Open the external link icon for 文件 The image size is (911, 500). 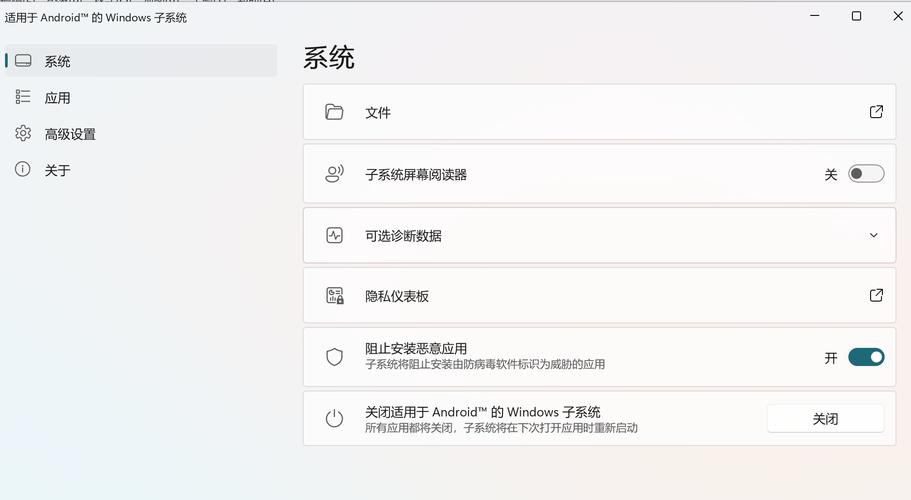click(x=876, y=111)
